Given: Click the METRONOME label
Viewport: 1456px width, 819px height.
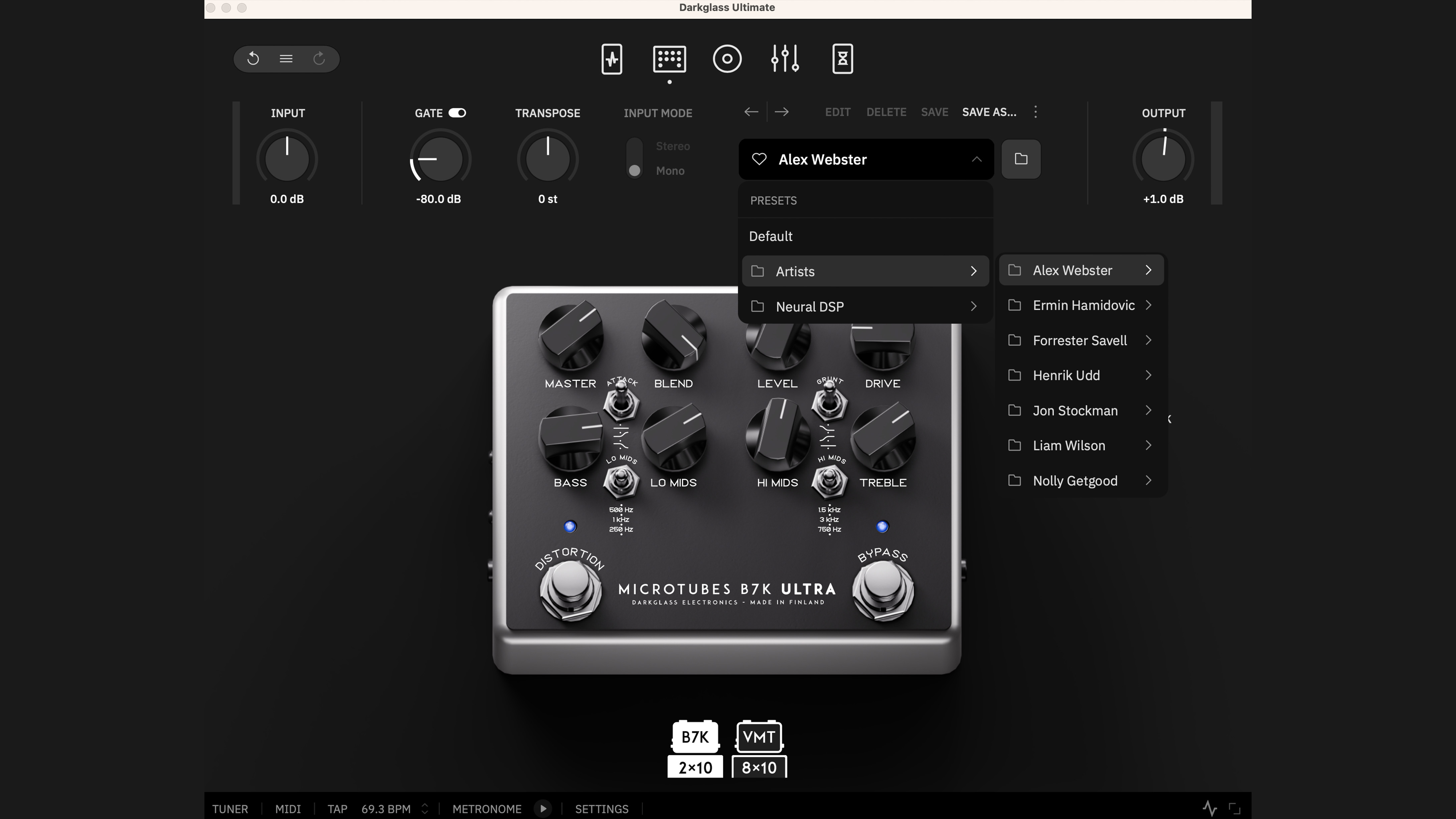Looking at the screenshot, I should click(x=487, y=809).
